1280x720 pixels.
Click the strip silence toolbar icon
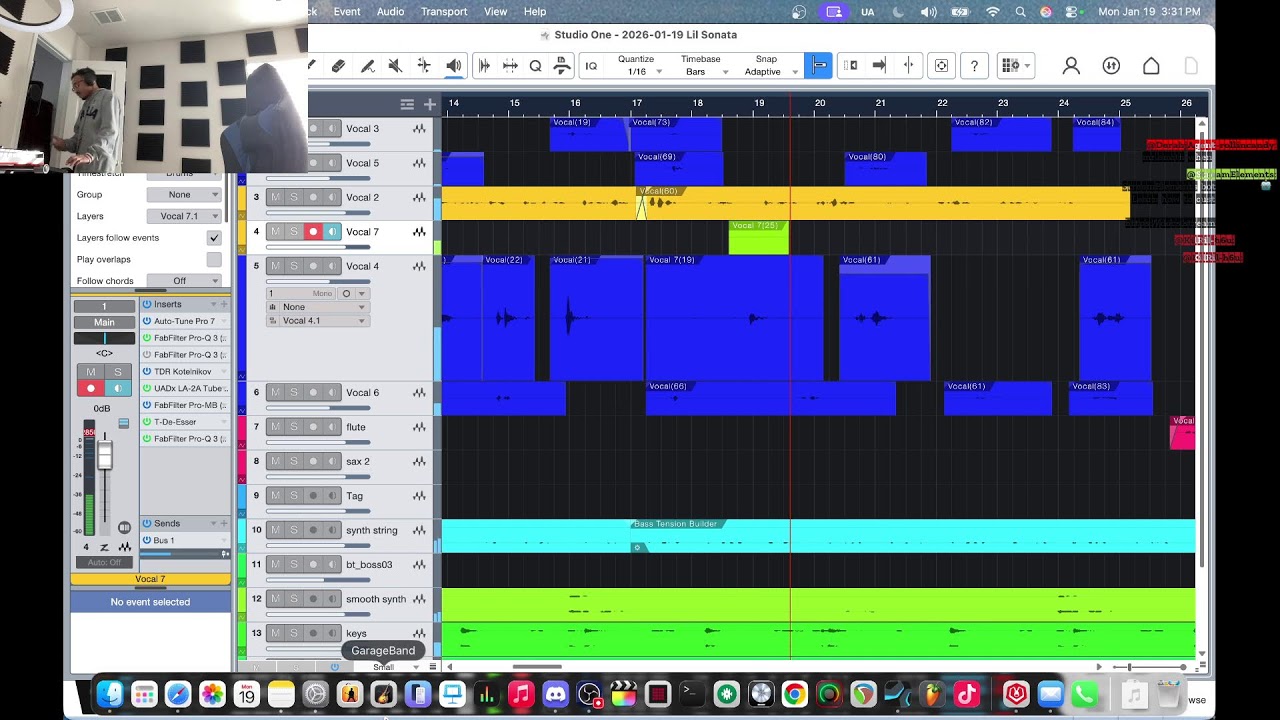[484, 66]
